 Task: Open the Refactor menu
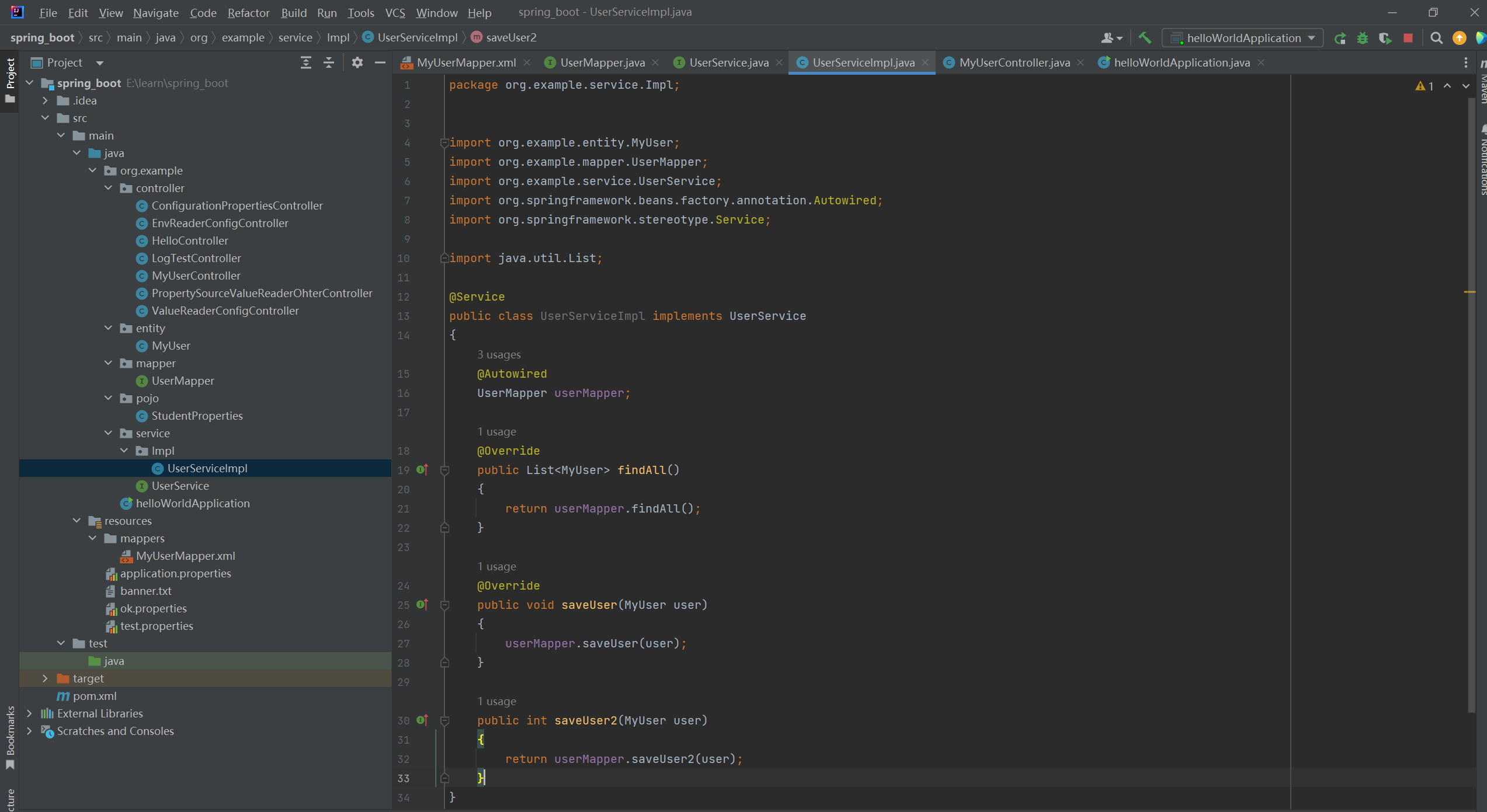pos(248,12)
